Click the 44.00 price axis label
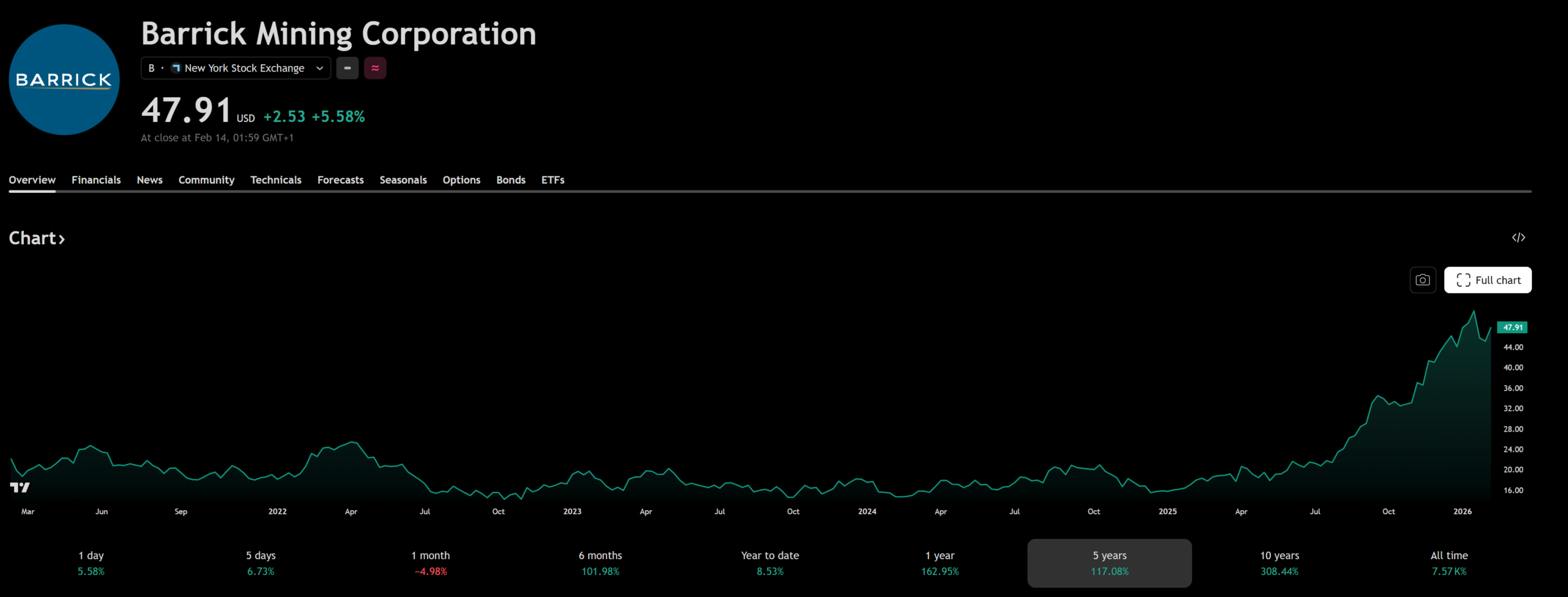 (x=1513, y=347)
